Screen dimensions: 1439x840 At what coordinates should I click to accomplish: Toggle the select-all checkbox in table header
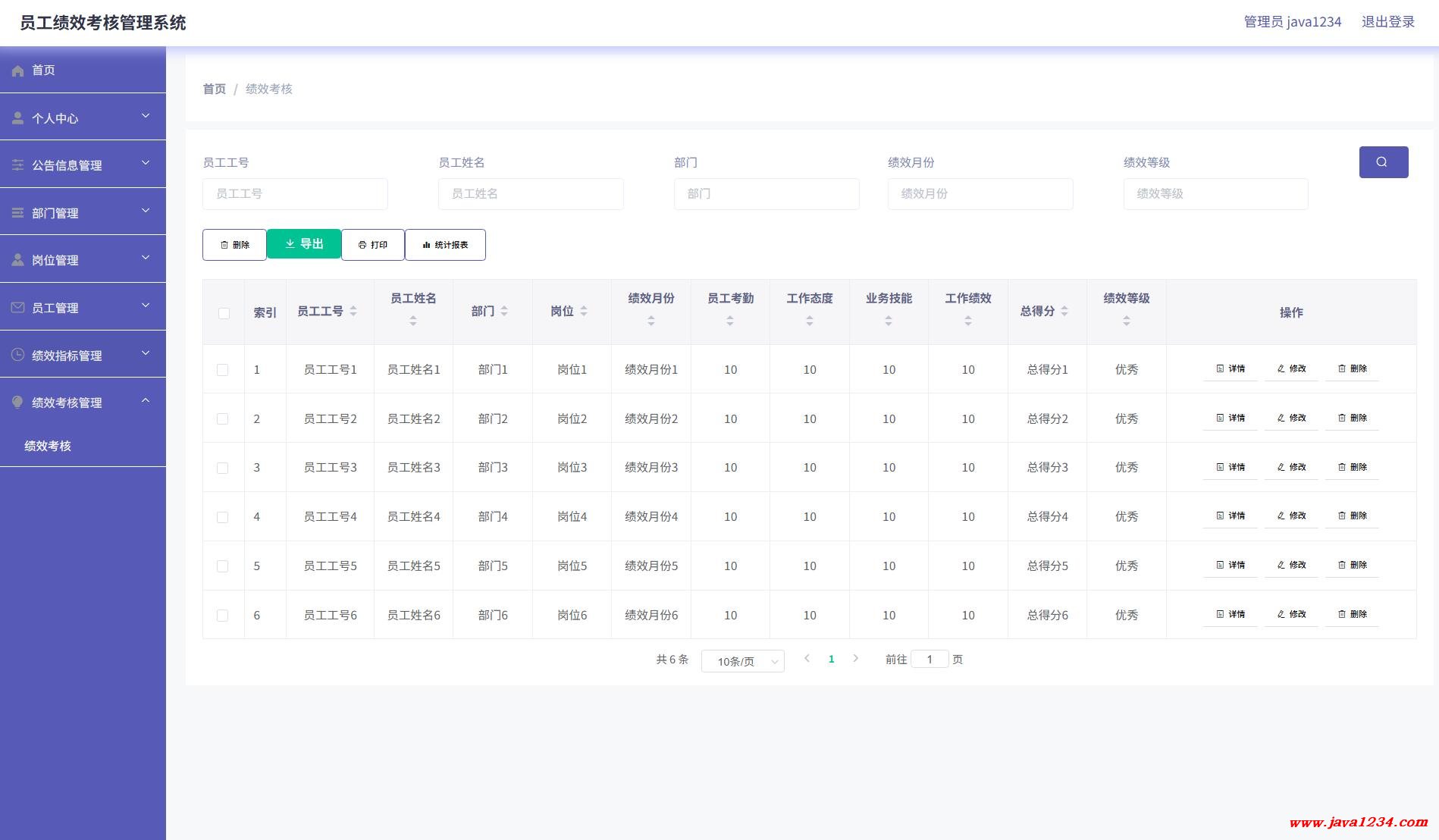tap(224, 313)
